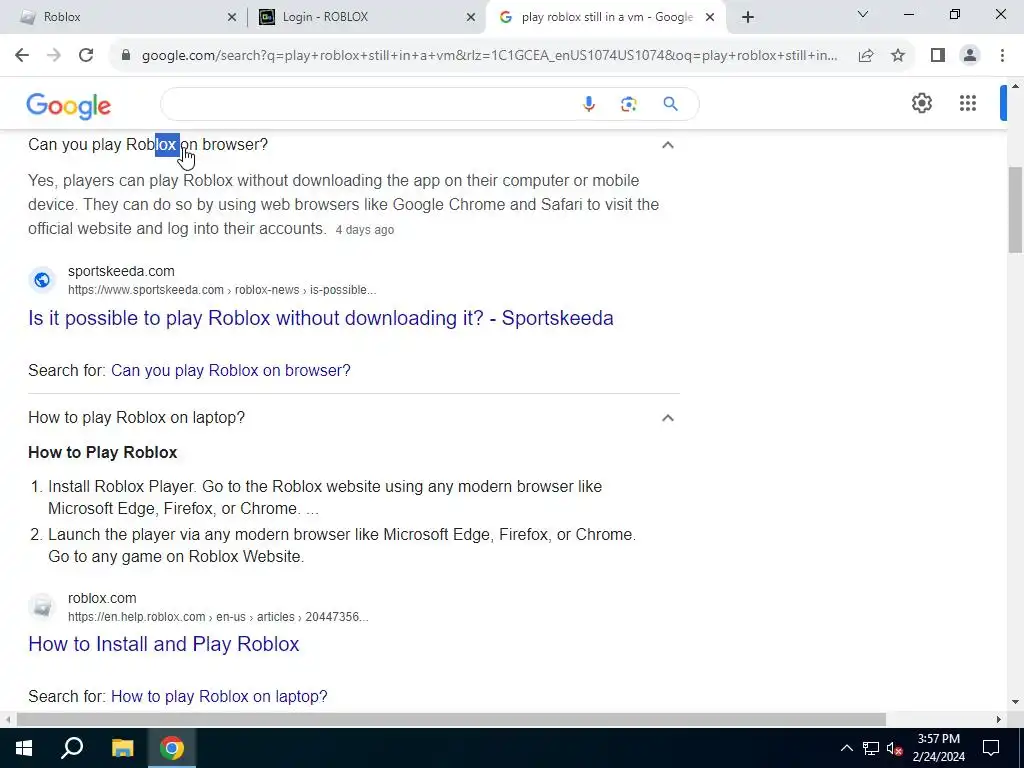1024x768 pixels.
Task: Click the forward navigation arrow
Action: (54, 56)
